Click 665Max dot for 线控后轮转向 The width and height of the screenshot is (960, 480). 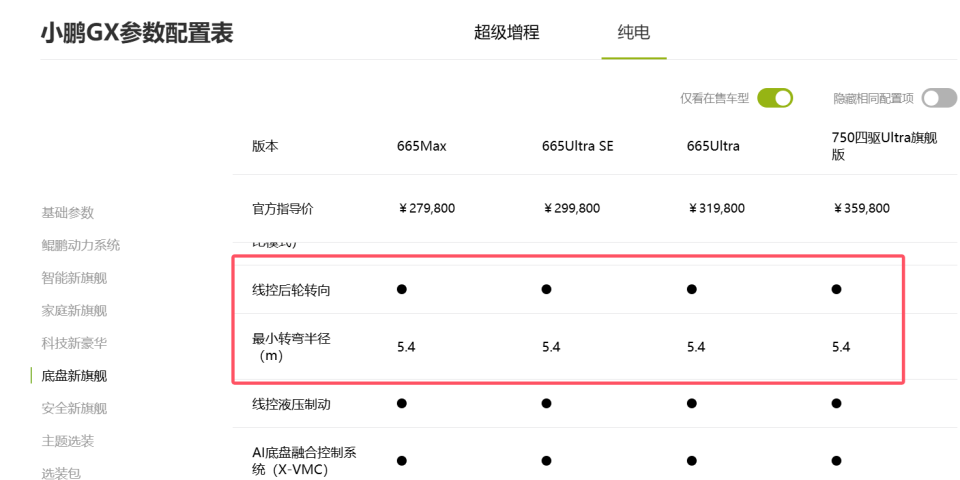click(402, 289)
